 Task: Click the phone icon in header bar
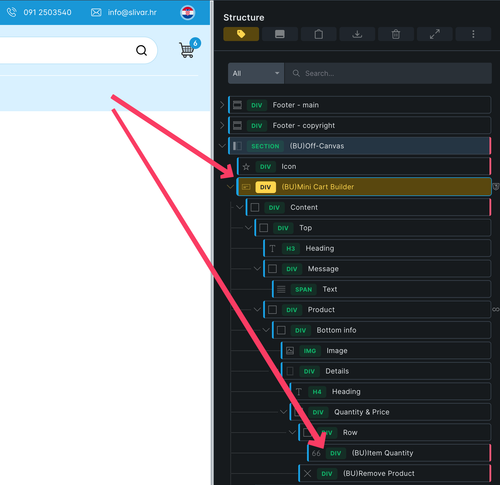12,12
